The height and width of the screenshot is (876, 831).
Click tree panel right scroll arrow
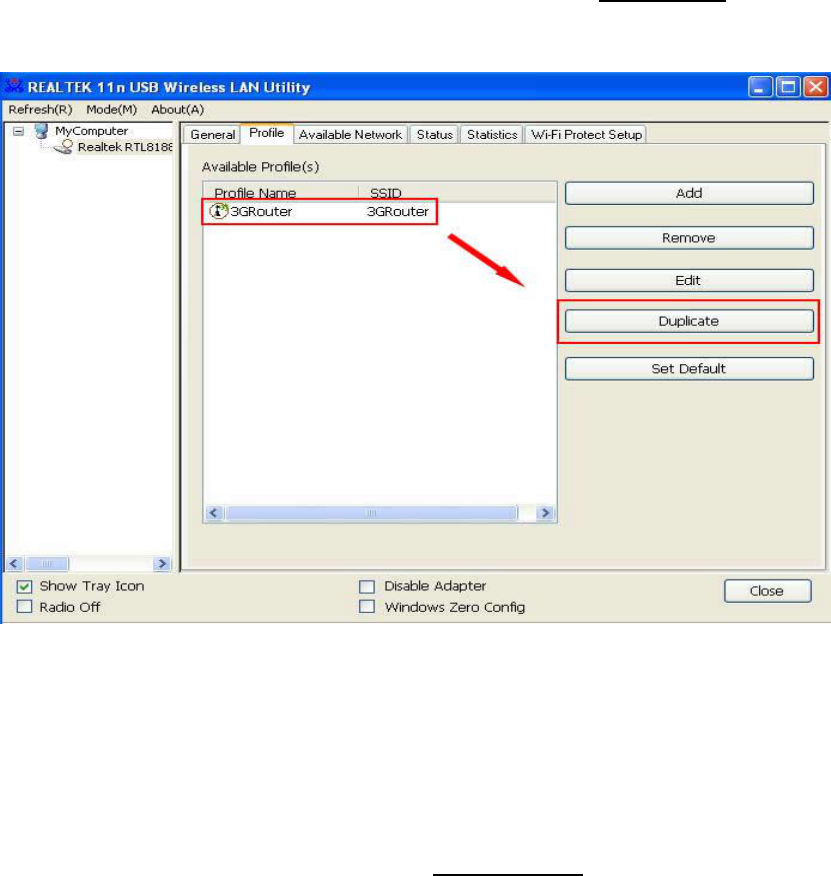[162, 564]
